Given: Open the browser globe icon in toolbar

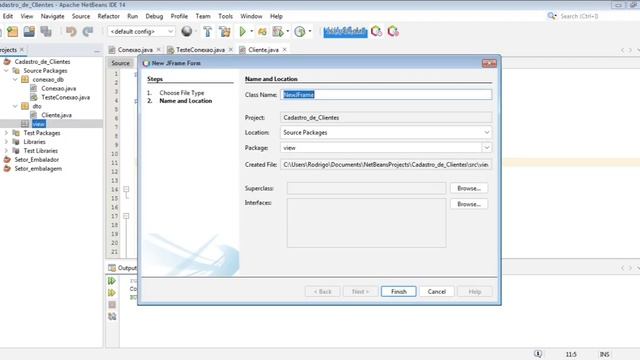Looking at the screenshot, I should point(187,31).
